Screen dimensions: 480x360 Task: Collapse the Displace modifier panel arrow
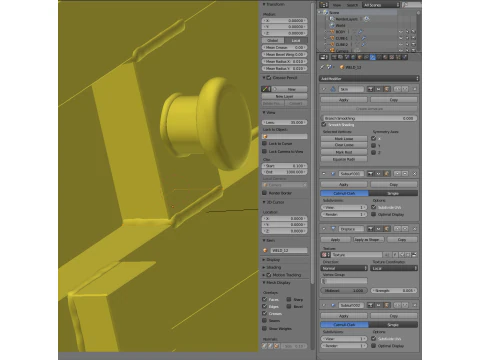point(324,229)
